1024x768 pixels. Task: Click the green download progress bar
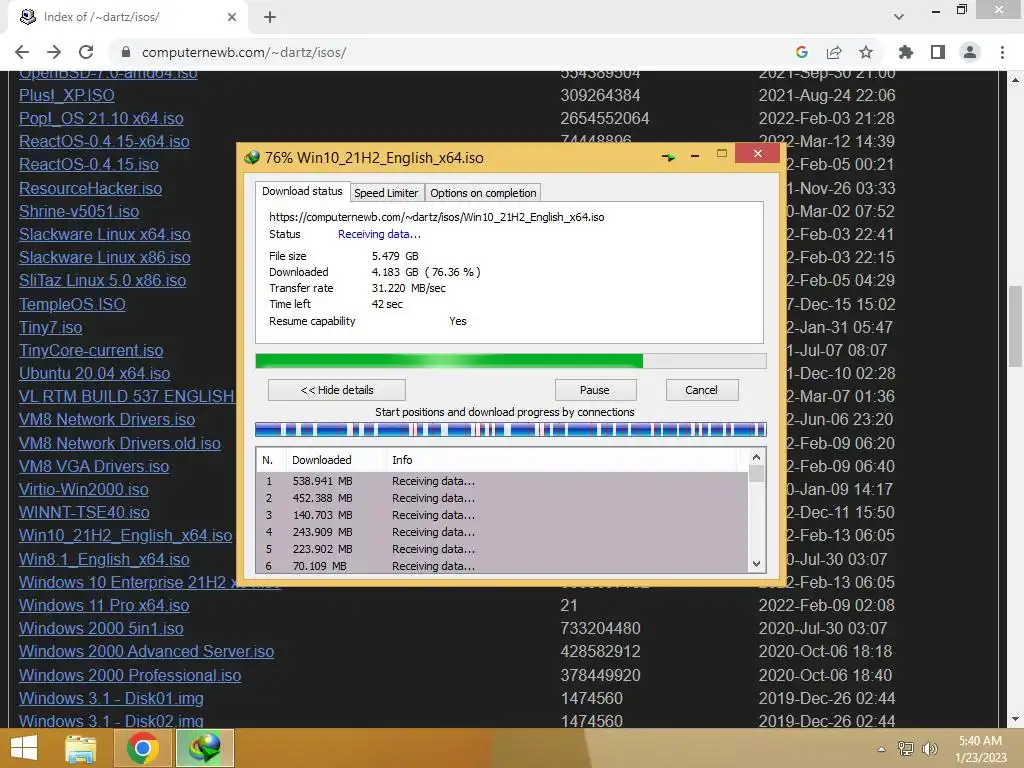[511, 361]
